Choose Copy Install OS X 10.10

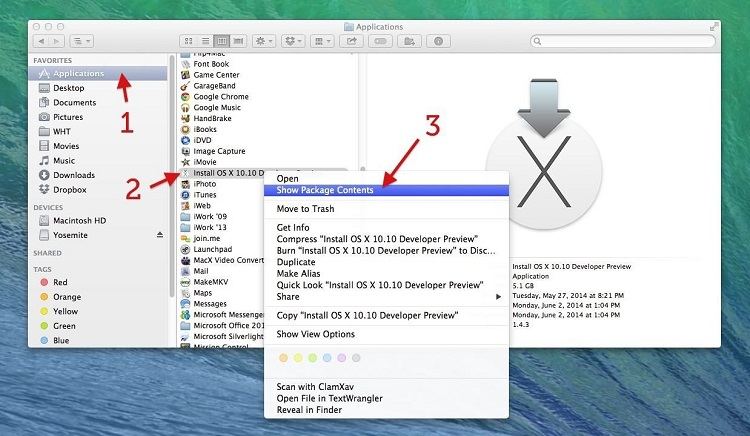(x=386, y=316)
